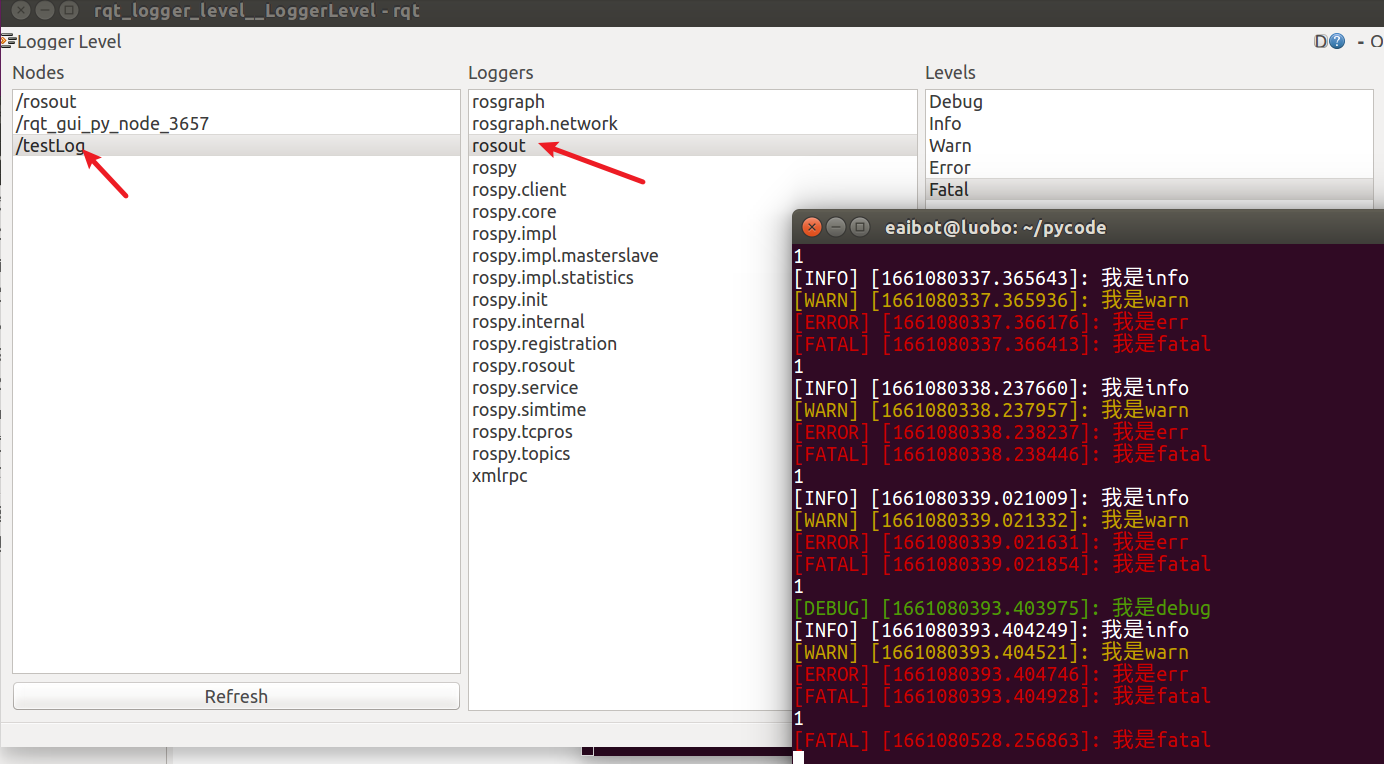Image resolution: width=1384 pixels, height=764 pixels.
Task: Select the rosgraph logger
Action: [692, 102]
